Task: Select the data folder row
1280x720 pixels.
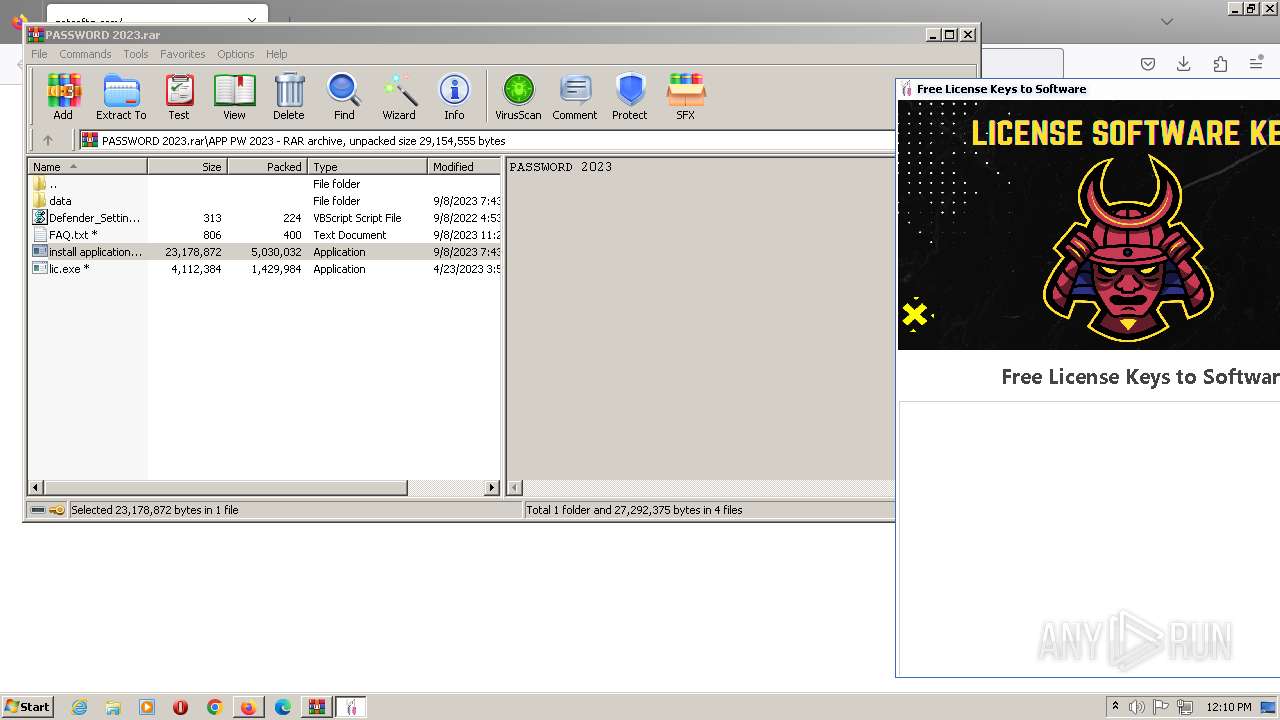Action: [265, 201]
